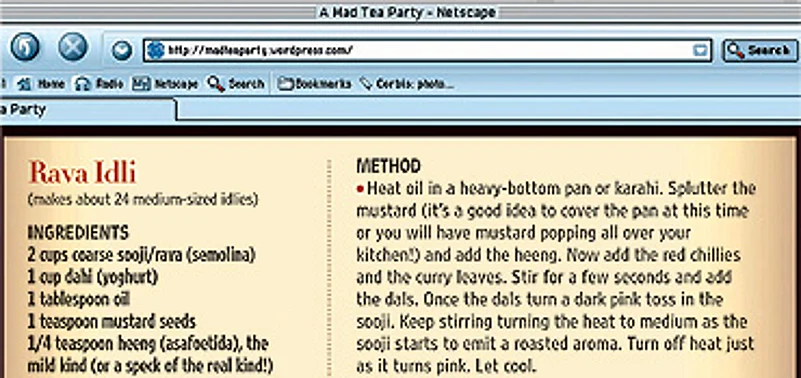Click the globe icon in URL field
This screenshot has width=801, height=378.
(x=155, y=50)
